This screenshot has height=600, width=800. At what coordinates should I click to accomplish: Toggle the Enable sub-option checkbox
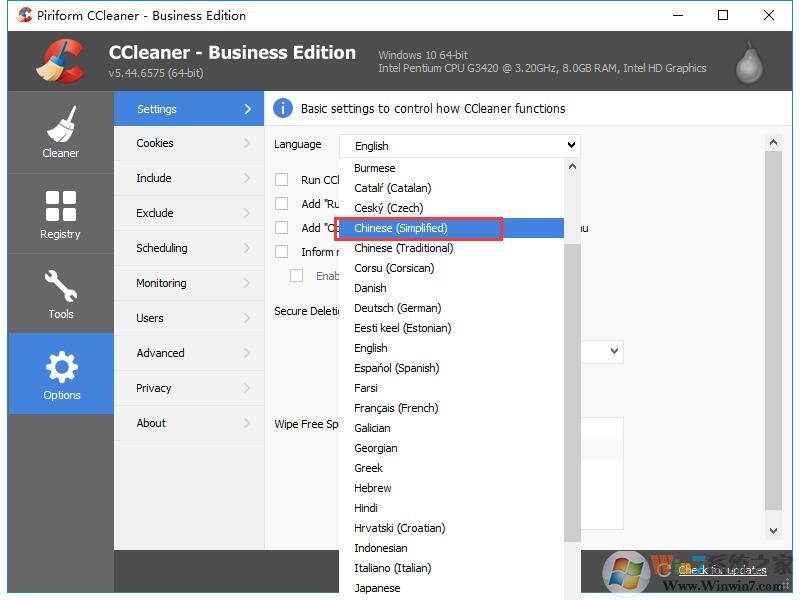(x=297, y=275)
